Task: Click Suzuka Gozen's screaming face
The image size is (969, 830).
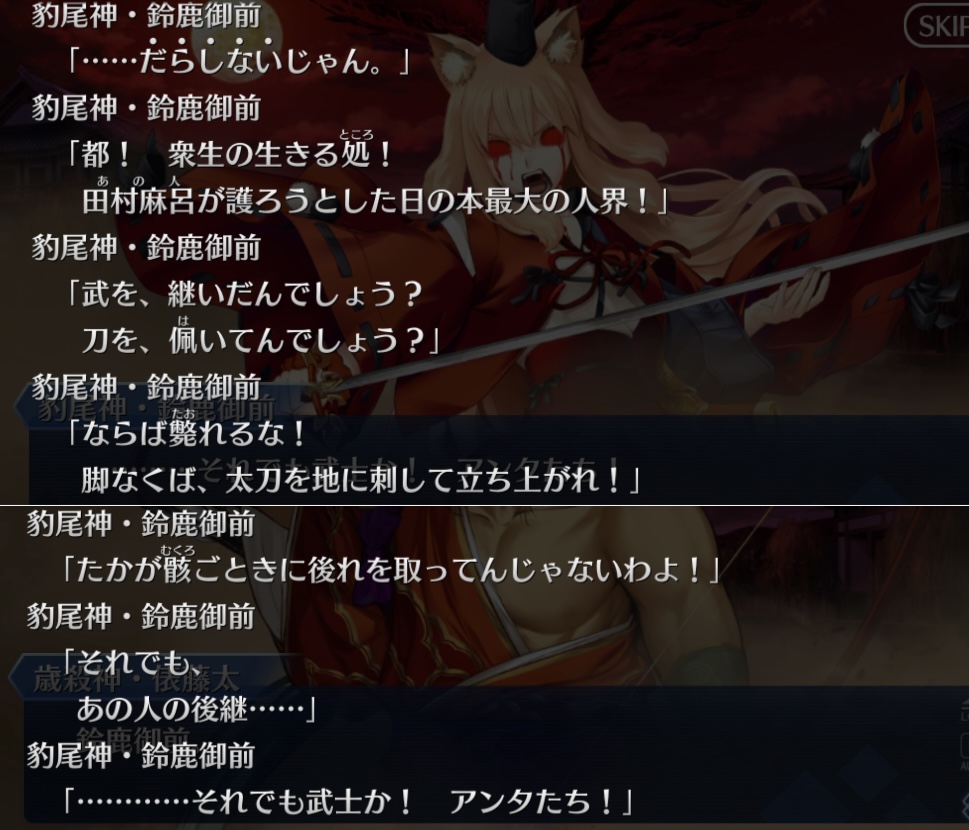Action: (523, 156)
